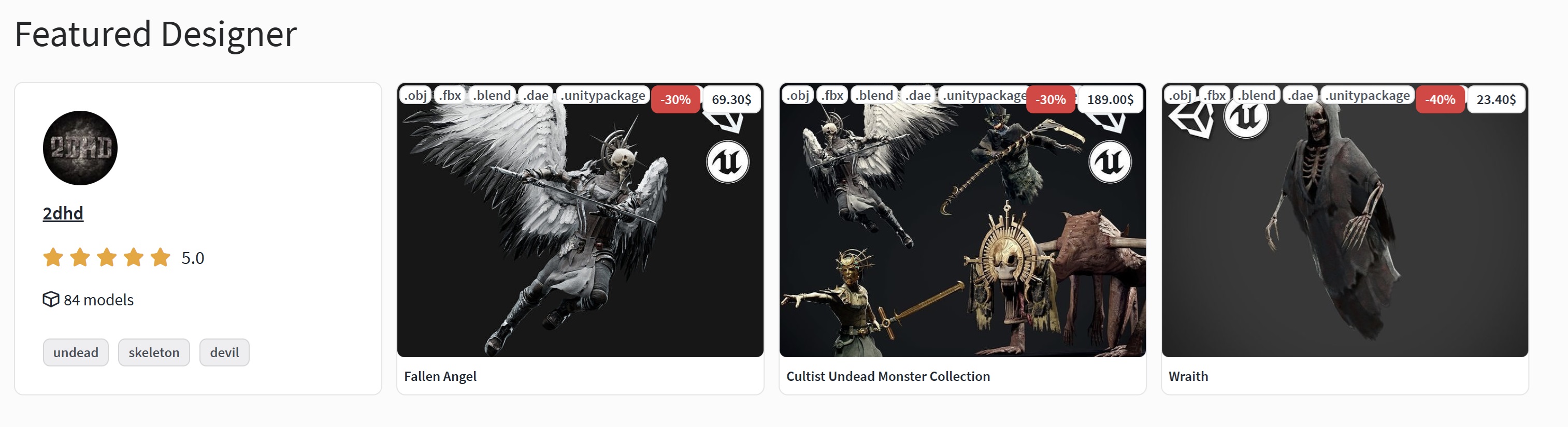
Task: Click the Unreal Engine logo on Cultist Collection
Action: 1110,162
